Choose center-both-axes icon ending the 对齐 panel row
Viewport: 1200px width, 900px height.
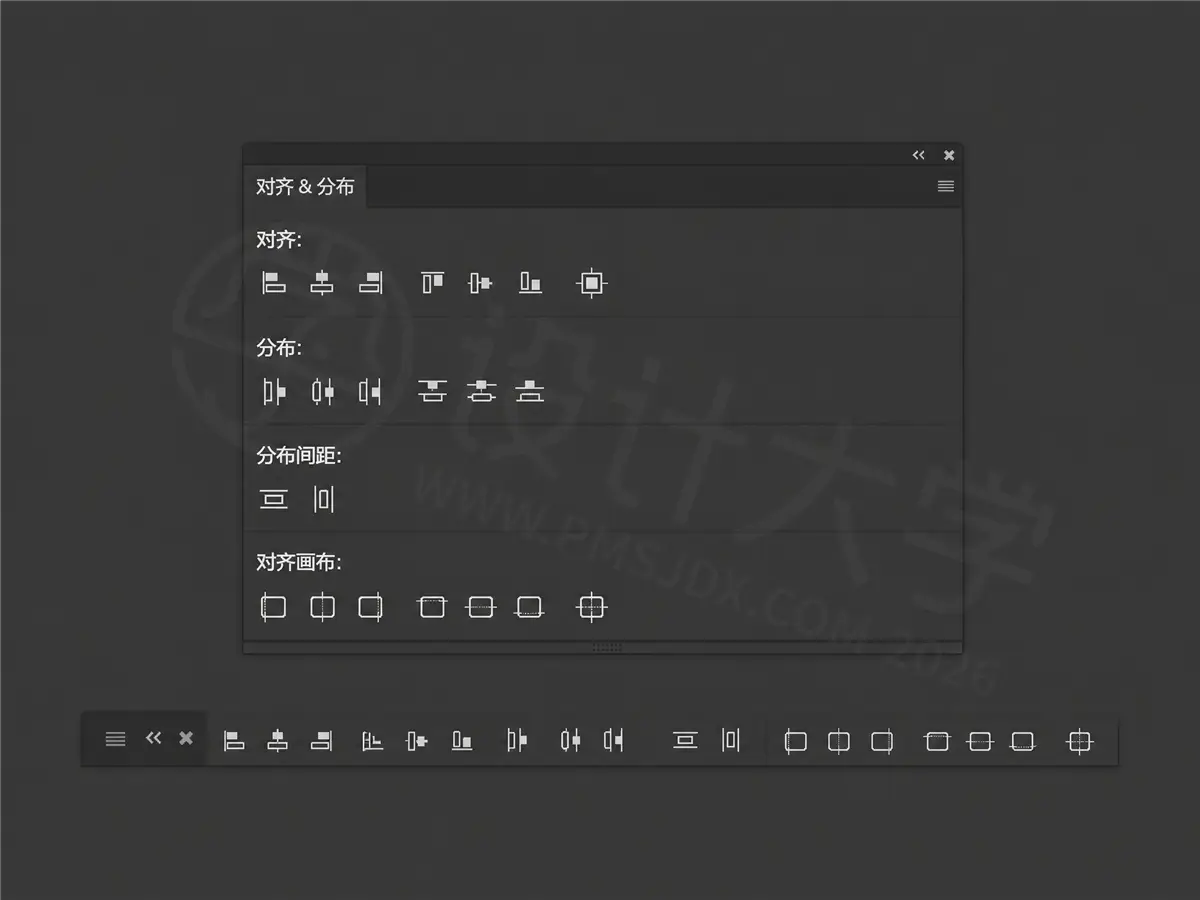592,283
